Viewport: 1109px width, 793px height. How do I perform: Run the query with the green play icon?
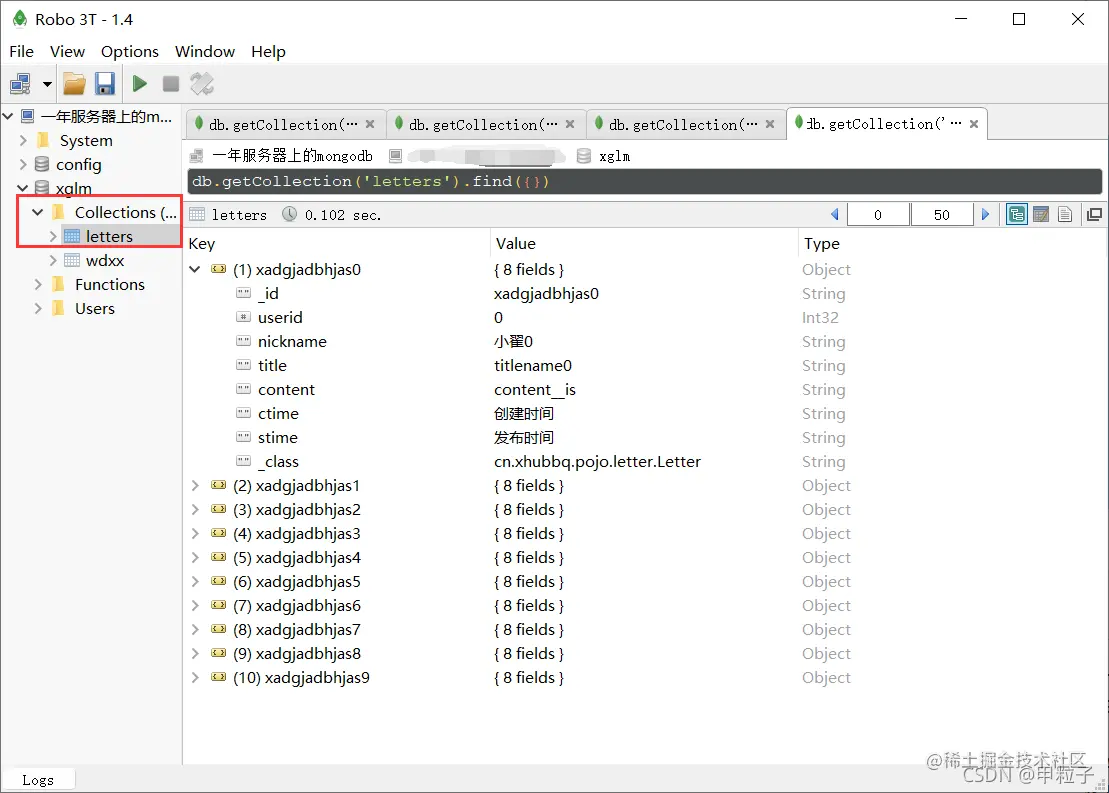(x=139, y=84)
